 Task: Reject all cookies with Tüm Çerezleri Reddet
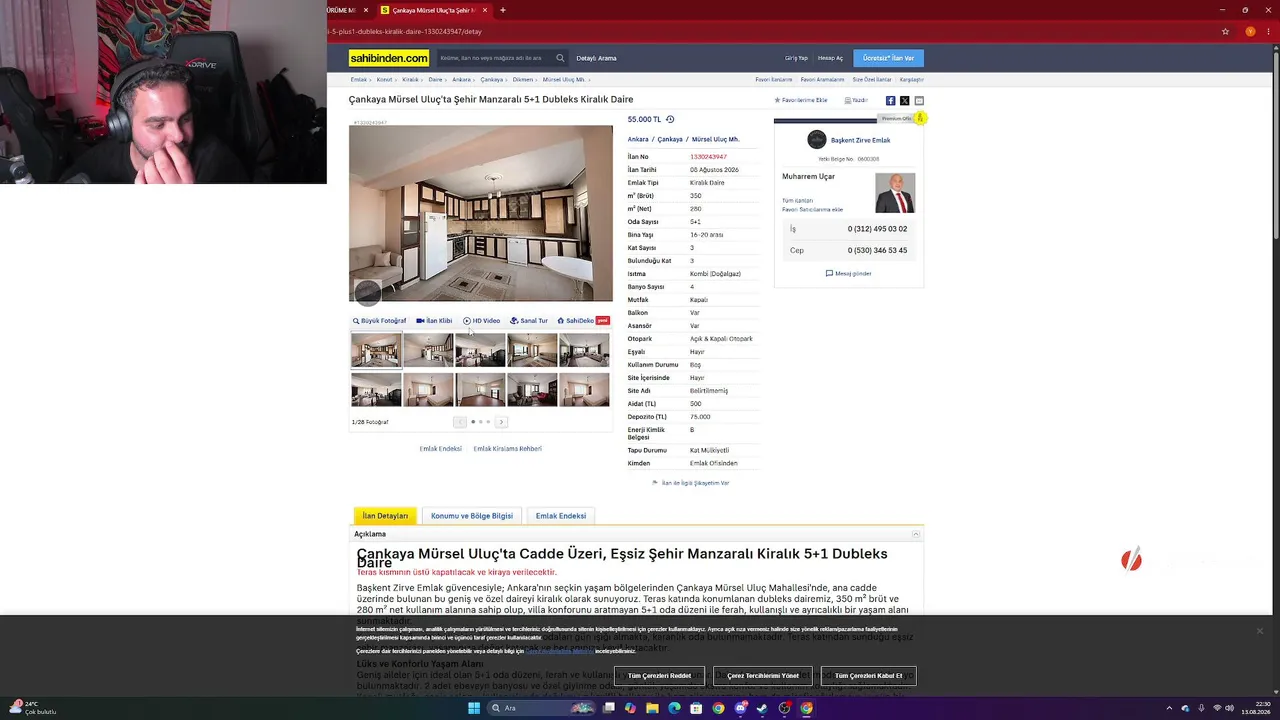click(660, 676)
